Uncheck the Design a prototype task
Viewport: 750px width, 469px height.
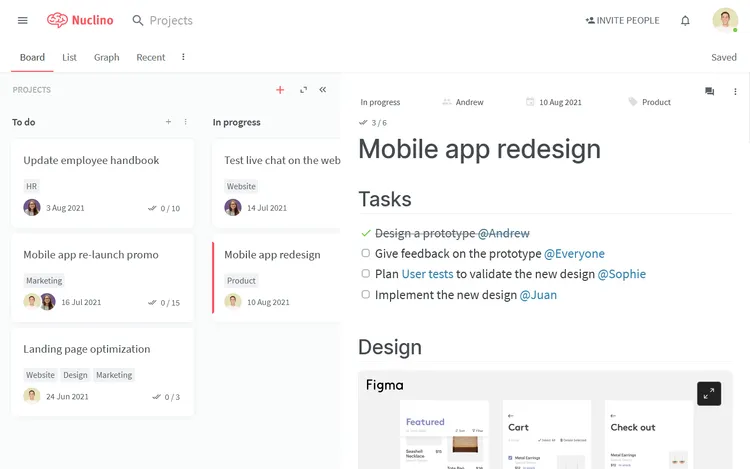pos(366,233)
